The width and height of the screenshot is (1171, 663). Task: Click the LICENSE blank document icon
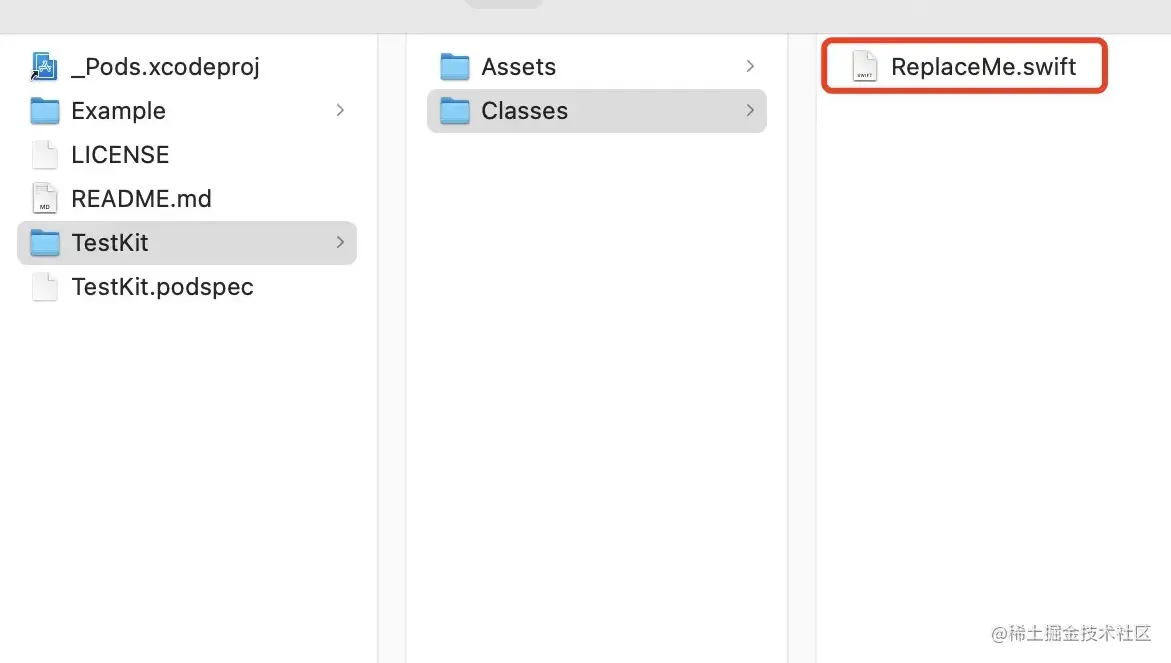pyautogui.click(x=45, y=155)
